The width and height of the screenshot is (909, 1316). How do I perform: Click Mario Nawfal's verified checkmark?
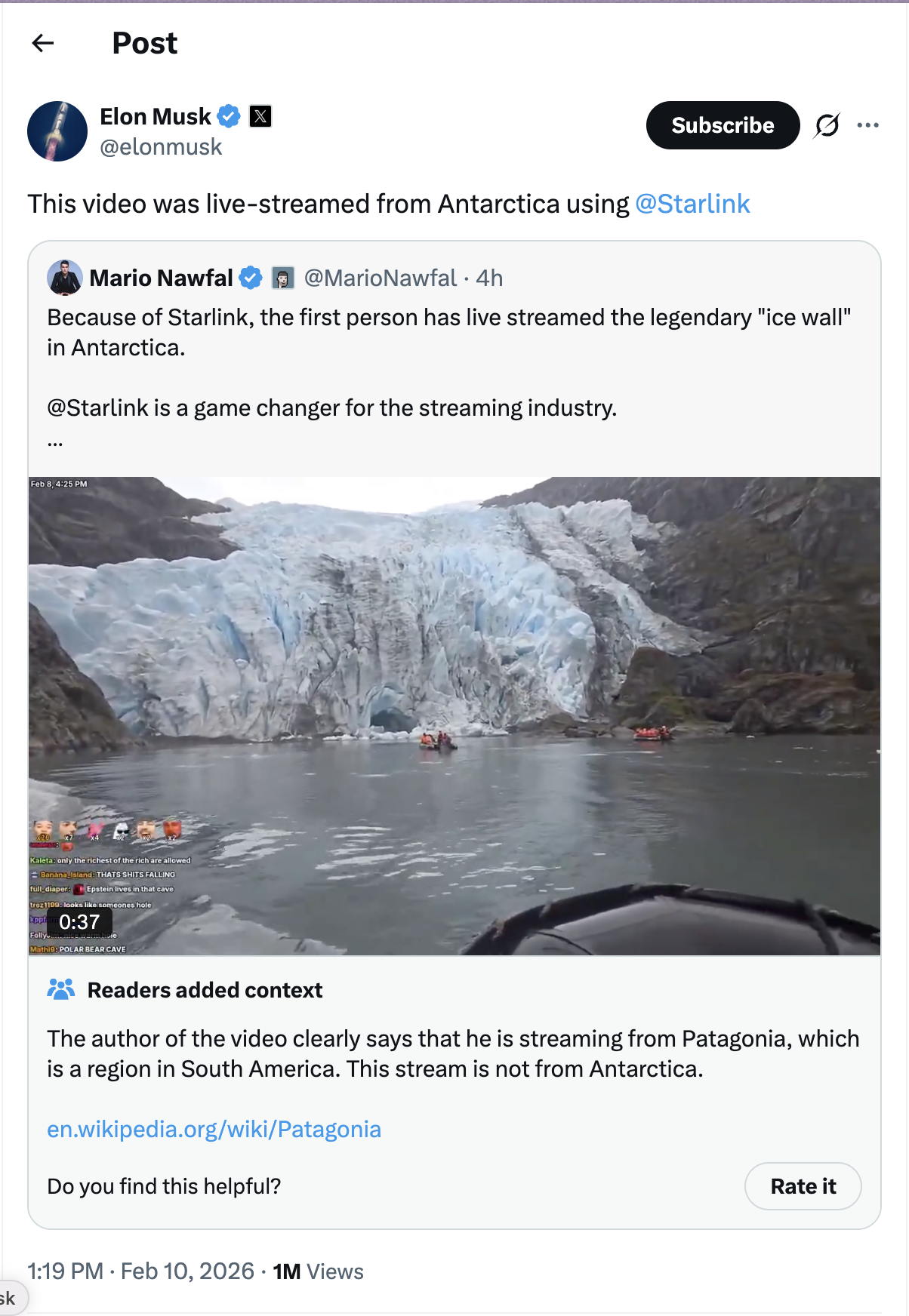[x=249, y=278]
